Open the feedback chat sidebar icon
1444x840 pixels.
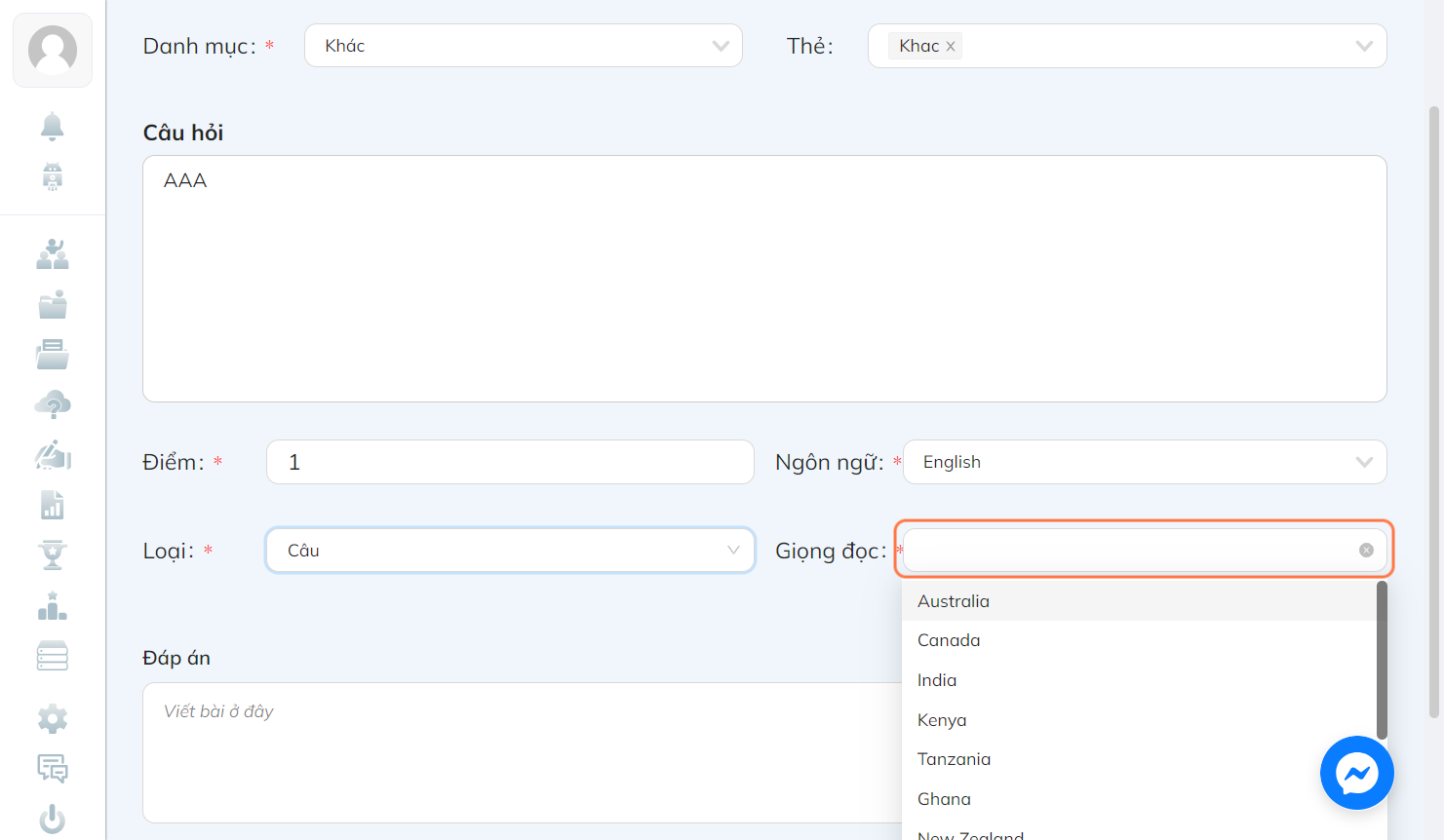click(x=53, y=769)
